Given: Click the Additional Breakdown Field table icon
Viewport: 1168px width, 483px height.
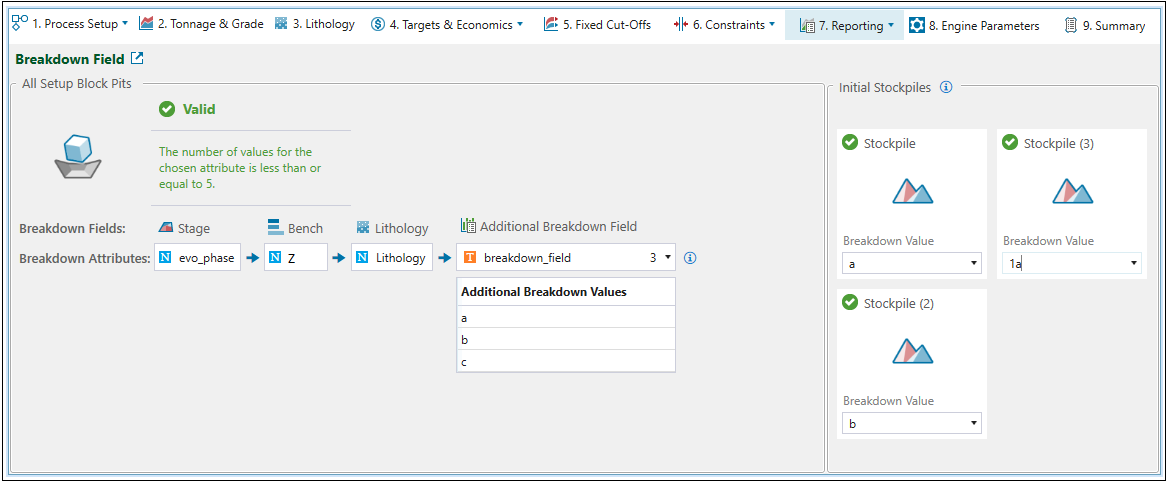Looking at the screenshot, I should (468, 227).
